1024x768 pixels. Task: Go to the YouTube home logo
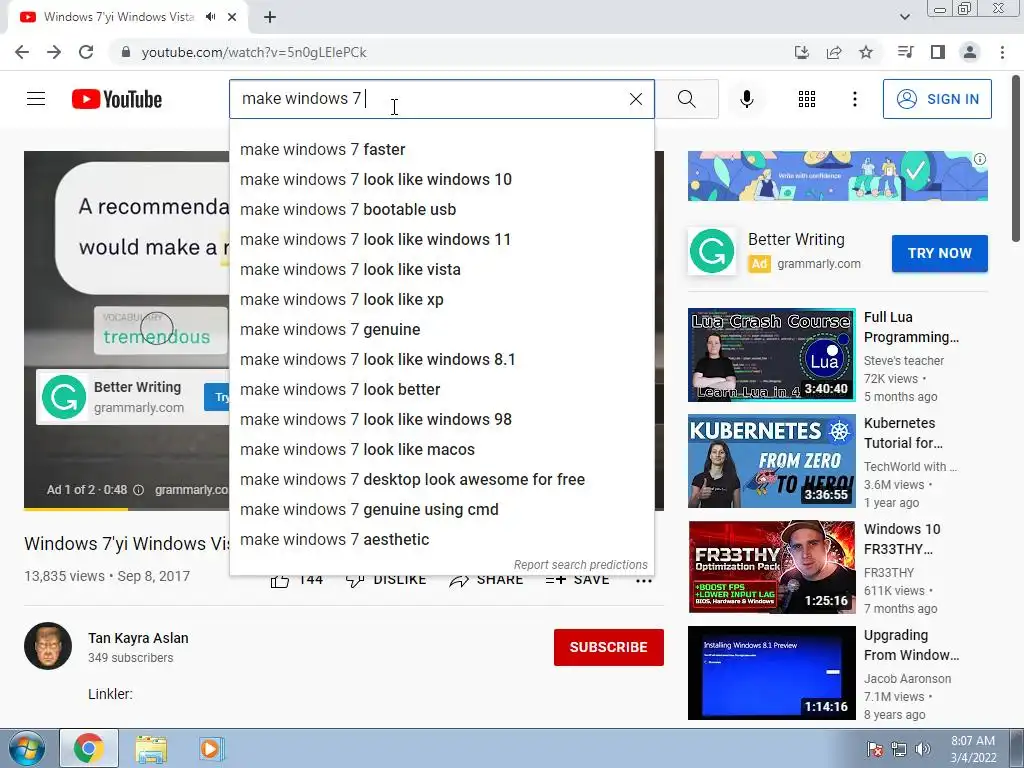(117, 99)
